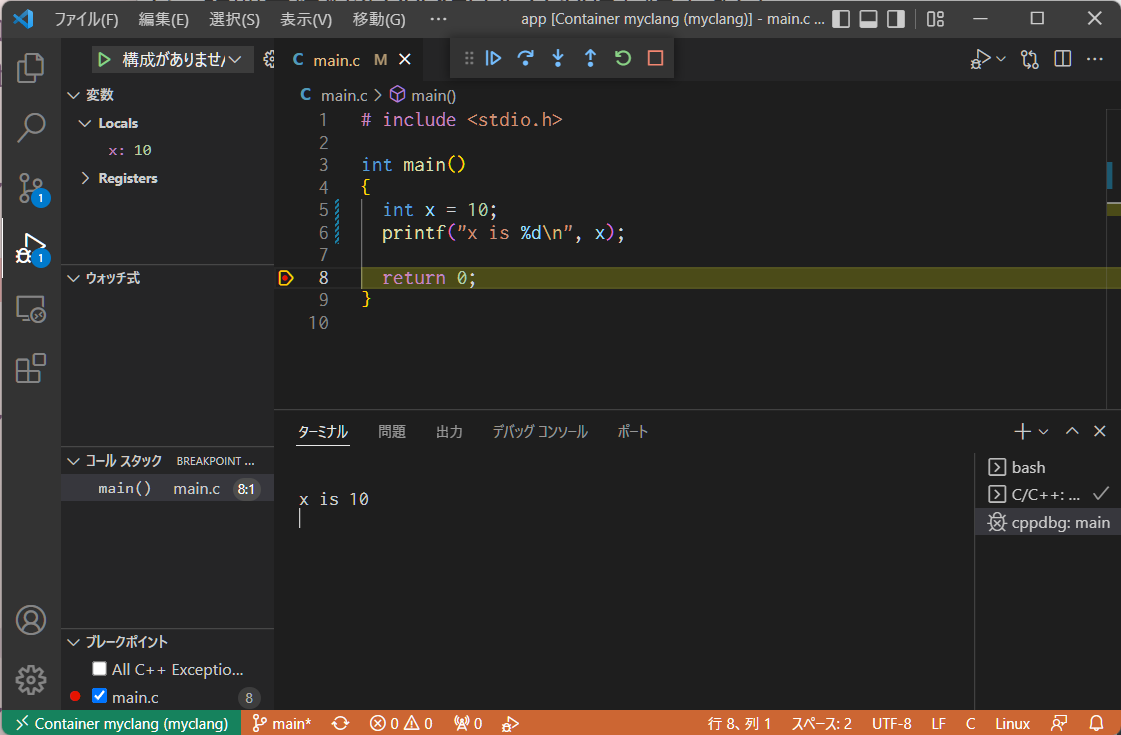Viewport: 1121px width, 735px height.
Task: Enable the All C++ Exceptions checkbox
Action: point(99,668)
